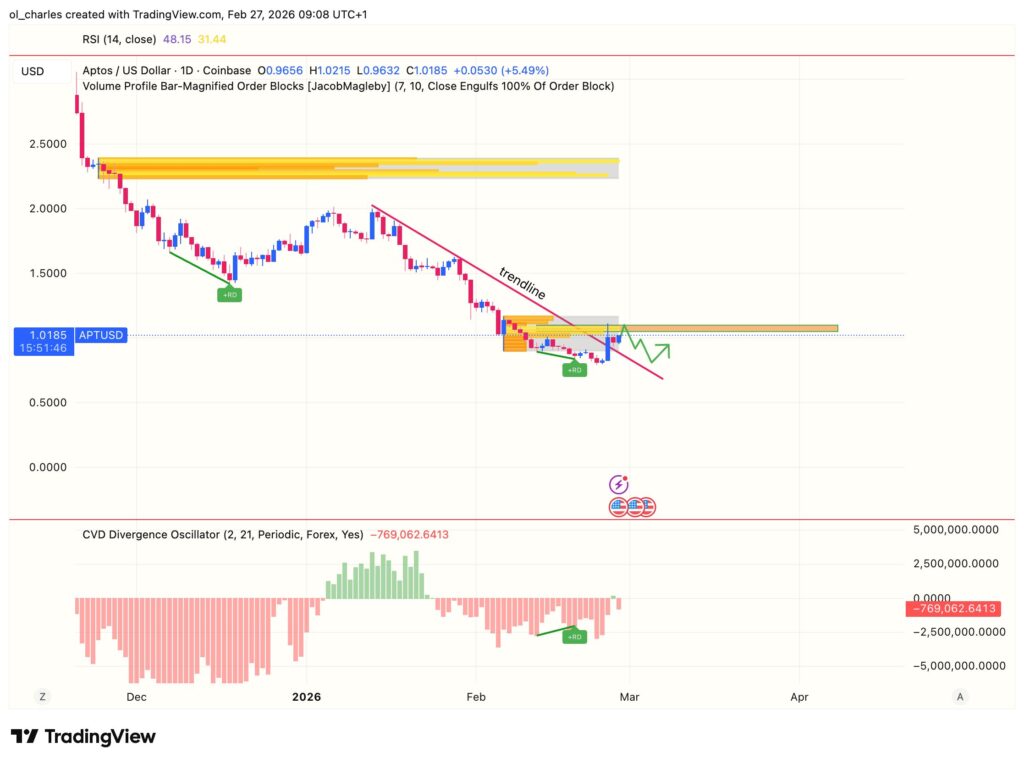Open the USD currency selector on the price axis

pyautogui.click(x=32, y=71)
